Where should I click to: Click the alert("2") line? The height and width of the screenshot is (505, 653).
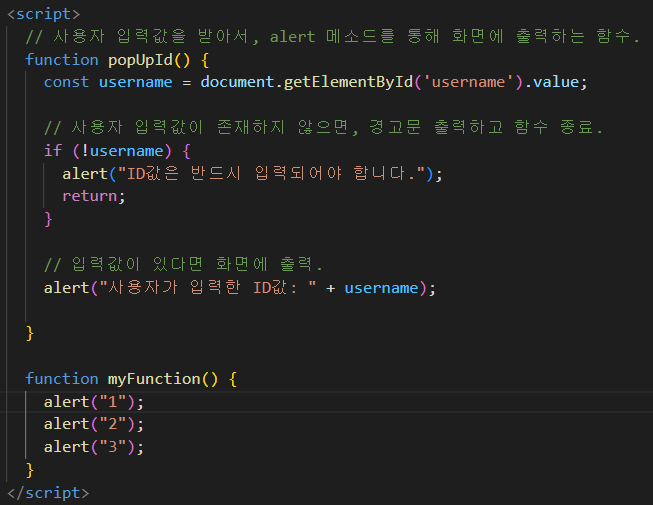point(93,424)
